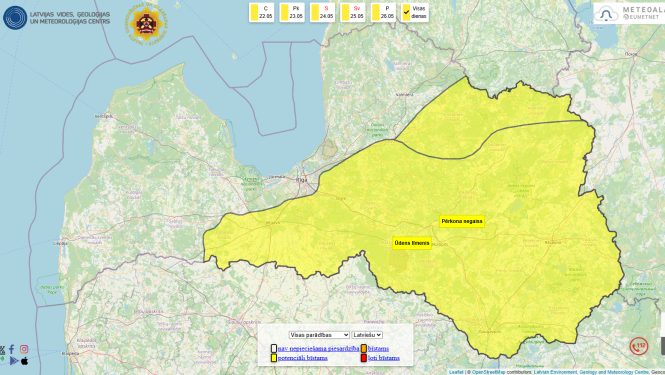Click the Latvijas Vides Geoloģijas Meteoroloģijas Centrs logo

point(56,17)
